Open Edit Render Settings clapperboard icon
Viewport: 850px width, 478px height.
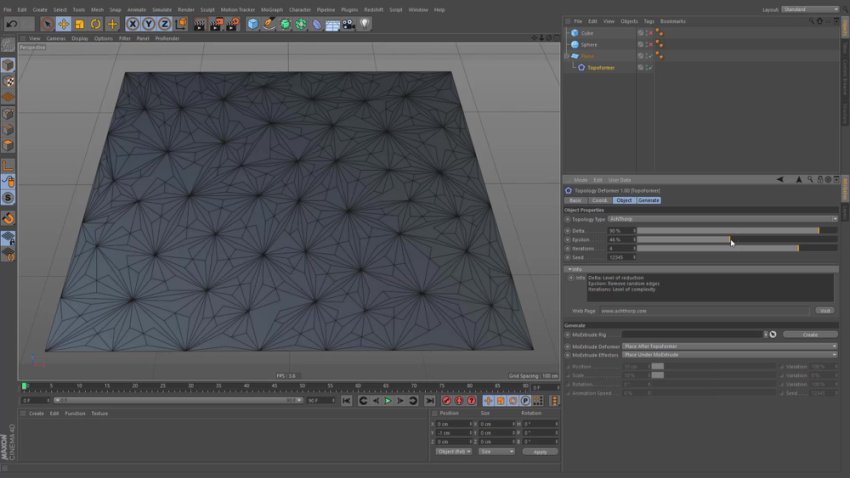(233, 24)
